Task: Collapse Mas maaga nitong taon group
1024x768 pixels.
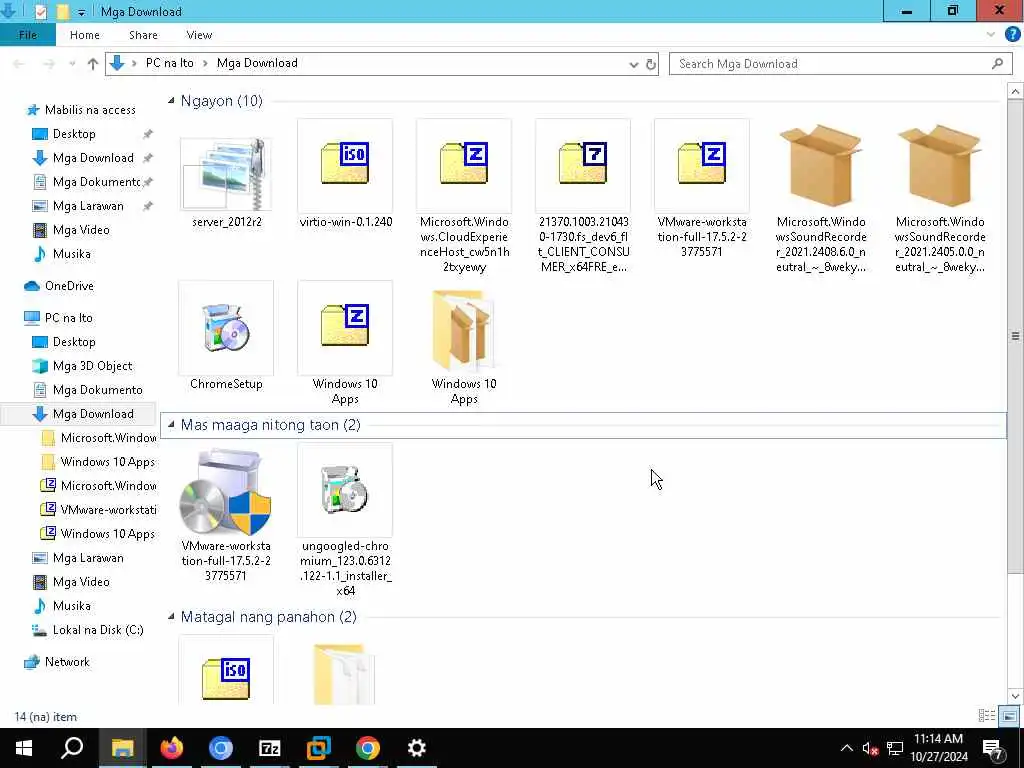Action: point(171,424)
